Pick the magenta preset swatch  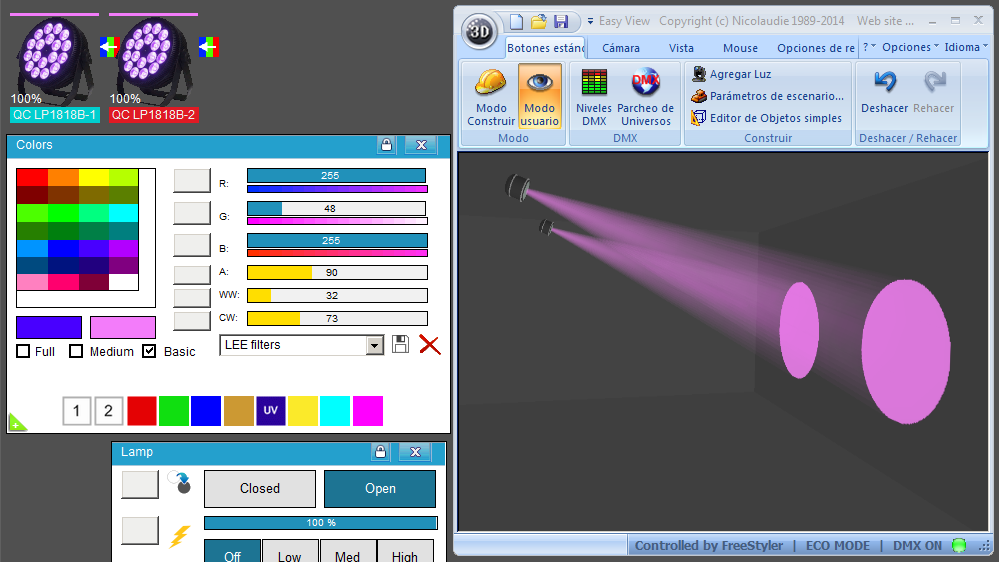tap(368, 410)
